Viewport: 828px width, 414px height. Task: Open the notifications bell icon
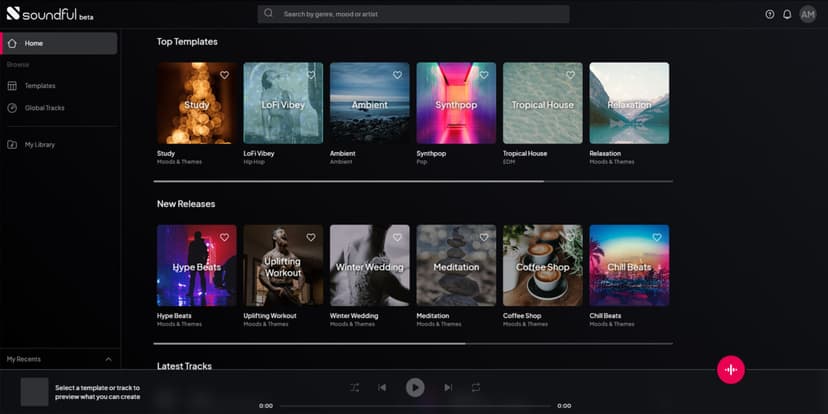point(787,14)
